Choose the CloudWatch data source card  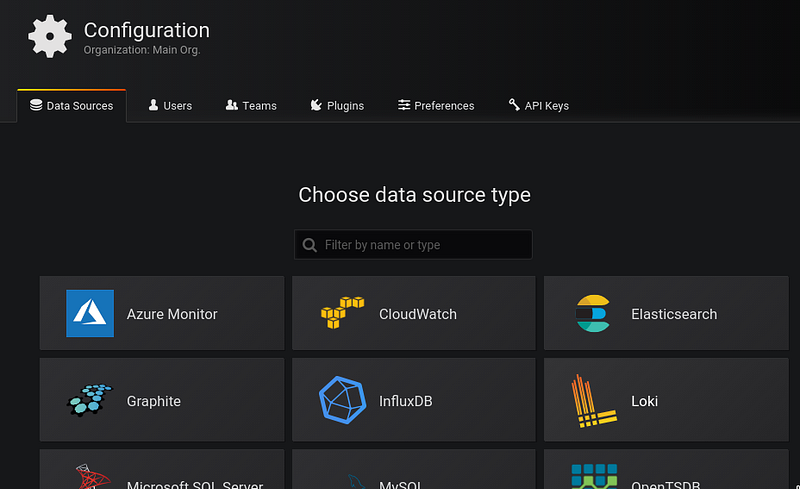(x=414, y=313)
